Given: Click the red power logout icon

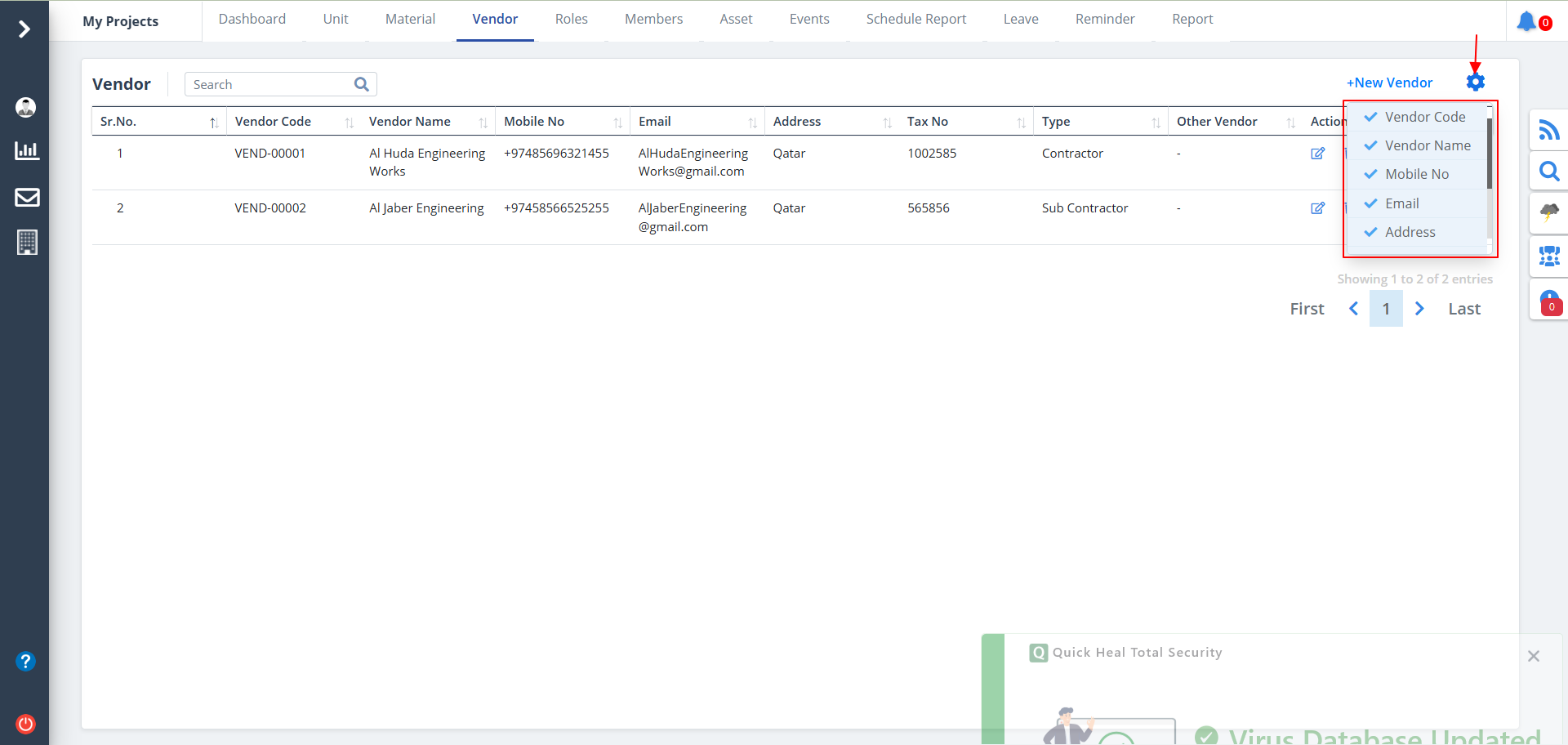Looking at the screenshot, I should click(x=26, y=724).
